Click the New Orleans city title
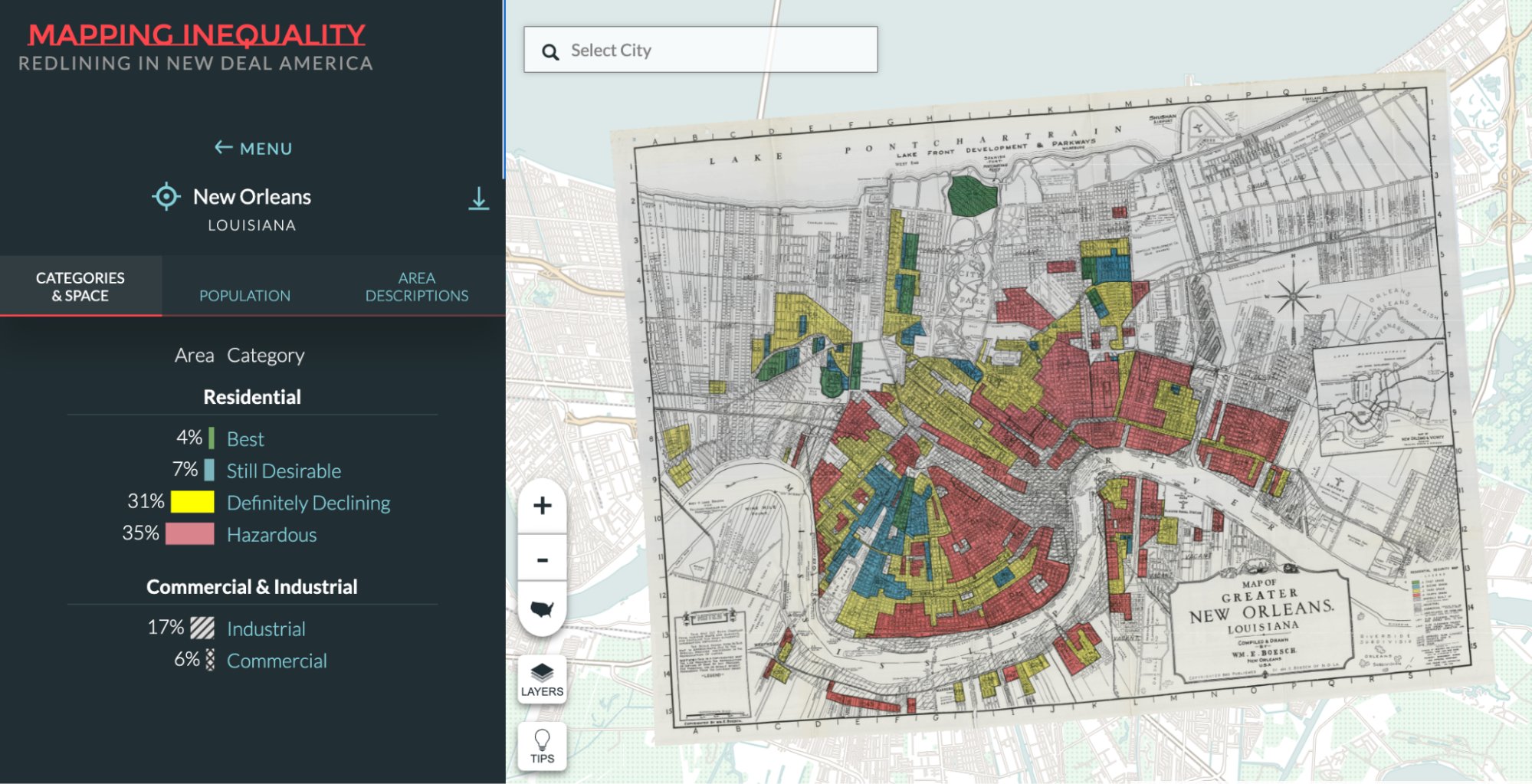This screenshot has height=784, width=1532. pyautogui.click(x=252, y=197)
